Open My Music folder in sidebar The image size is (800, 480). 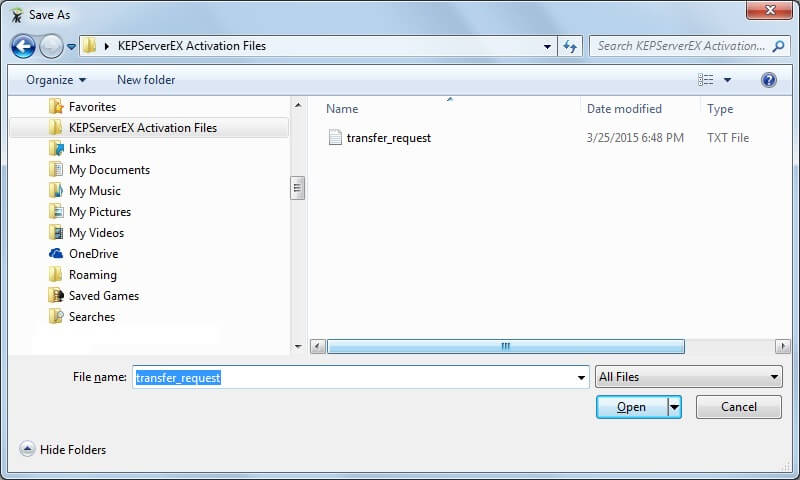pyautogui.click(x=94, y=191)
